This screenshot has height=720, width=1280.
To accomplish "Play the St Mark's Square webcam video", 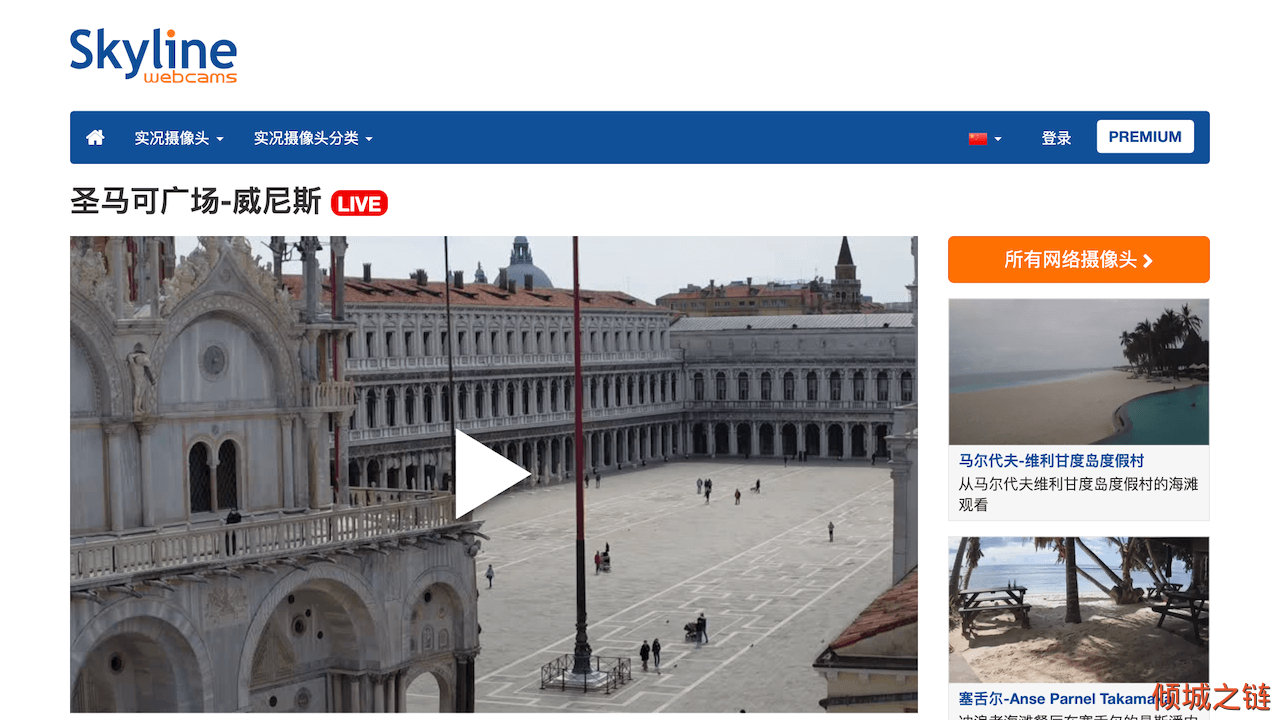I will 493,474.
